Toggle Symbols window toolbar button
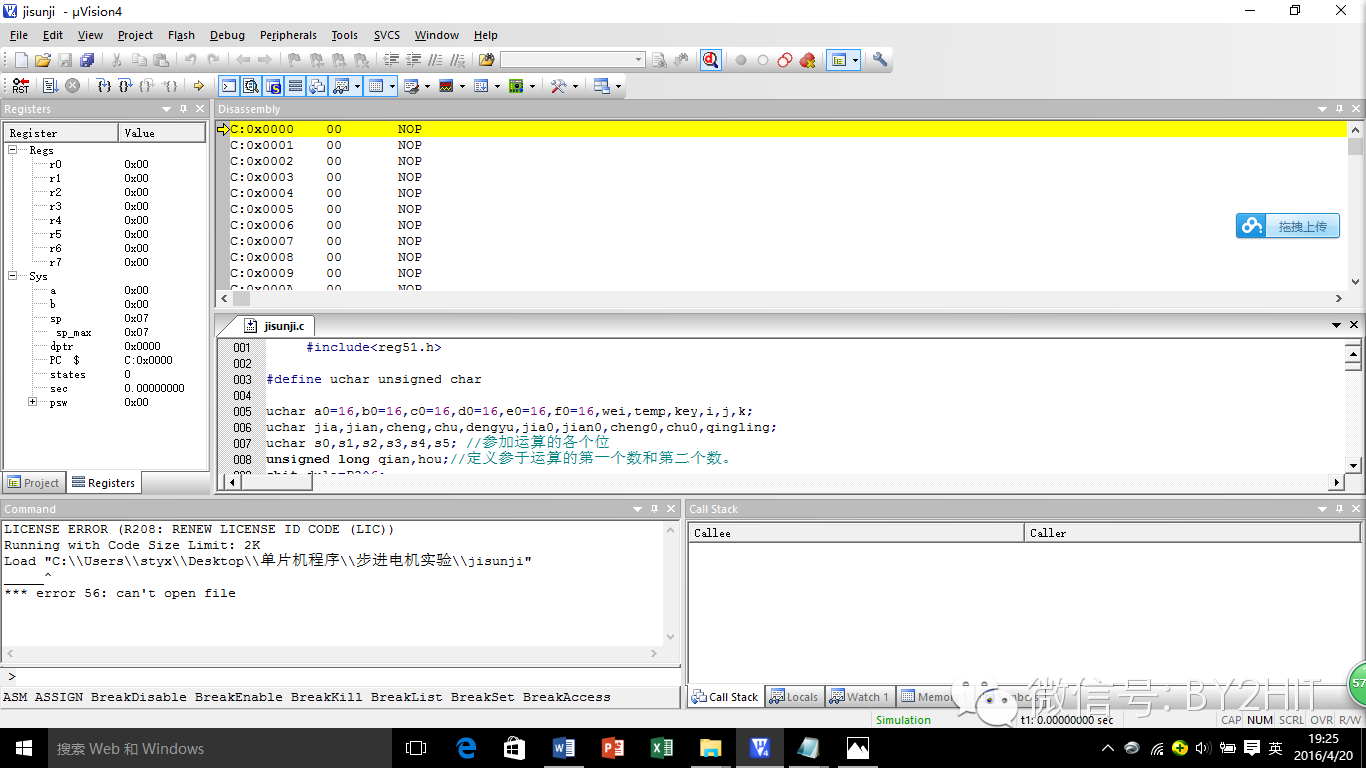Screen dimensions: 1366x768 point(273,86)
